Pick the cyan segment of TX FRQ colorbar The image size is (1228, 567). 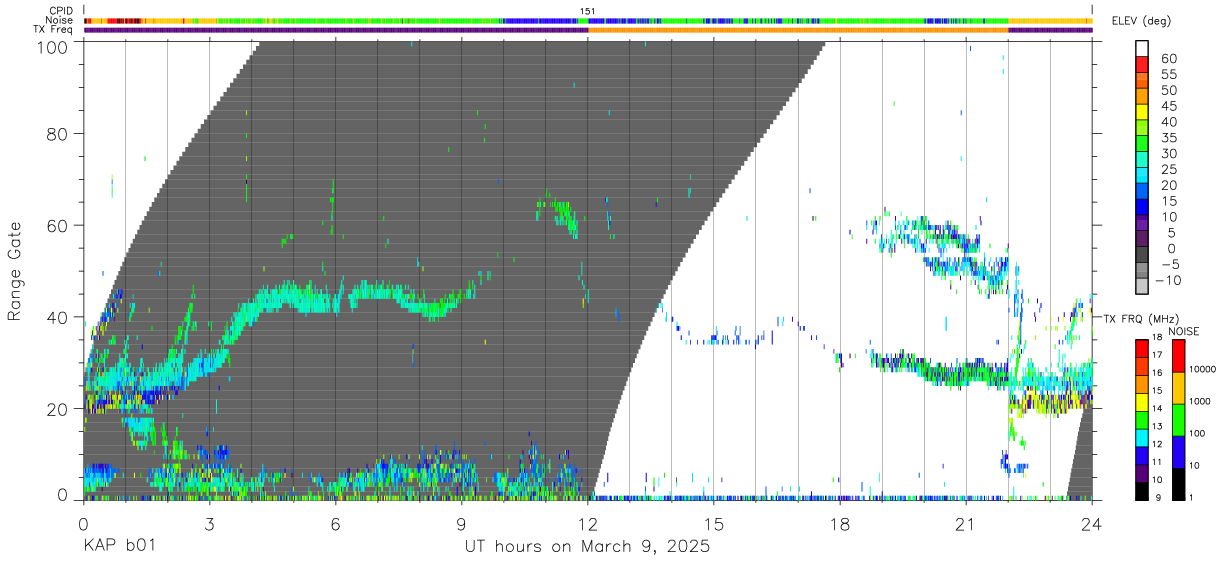(1141, 438)
